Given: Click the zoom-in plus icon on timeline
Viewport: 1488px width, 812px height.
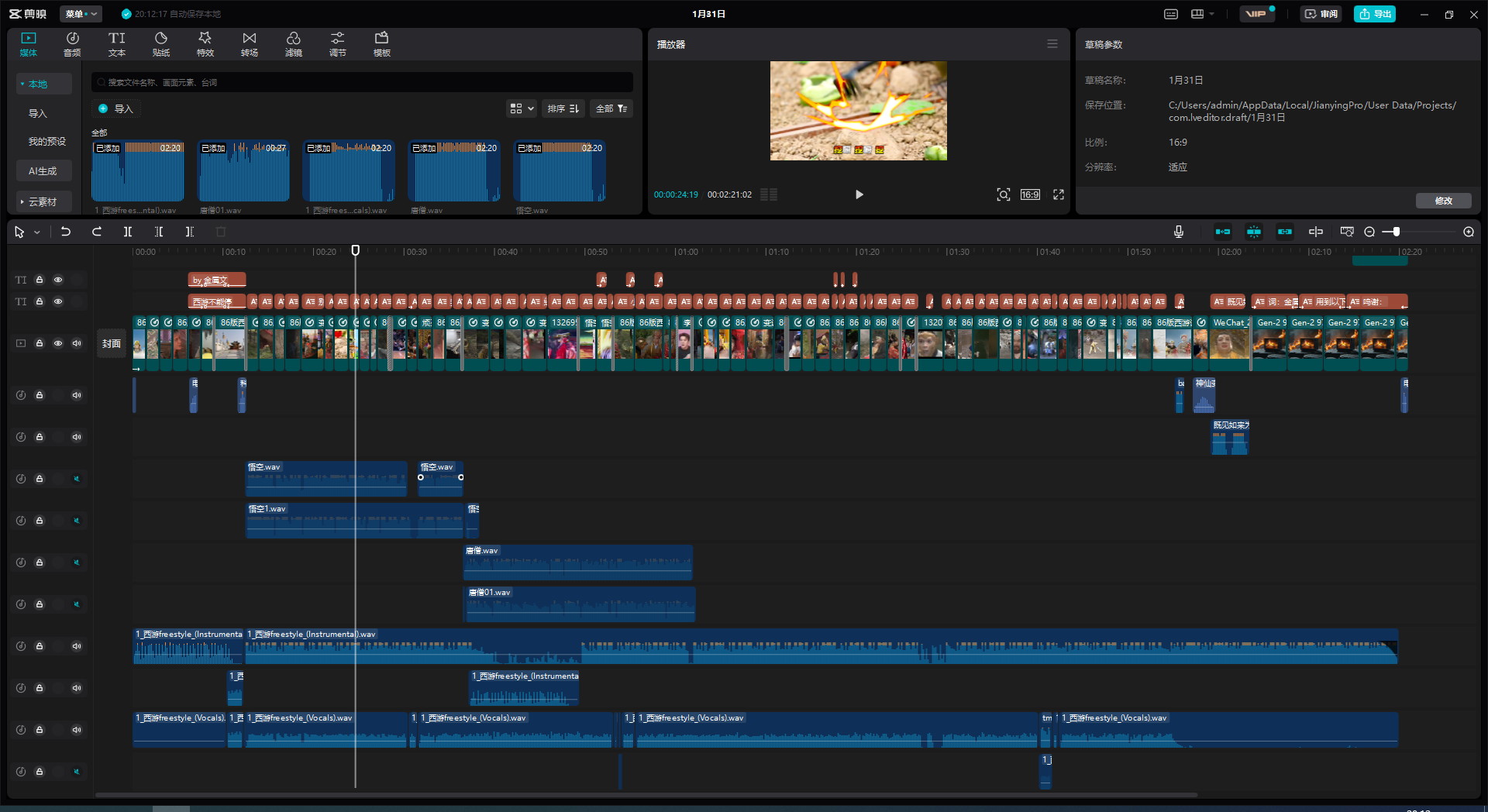Looking at the screenshot, I should click(x=1468, y=232).
